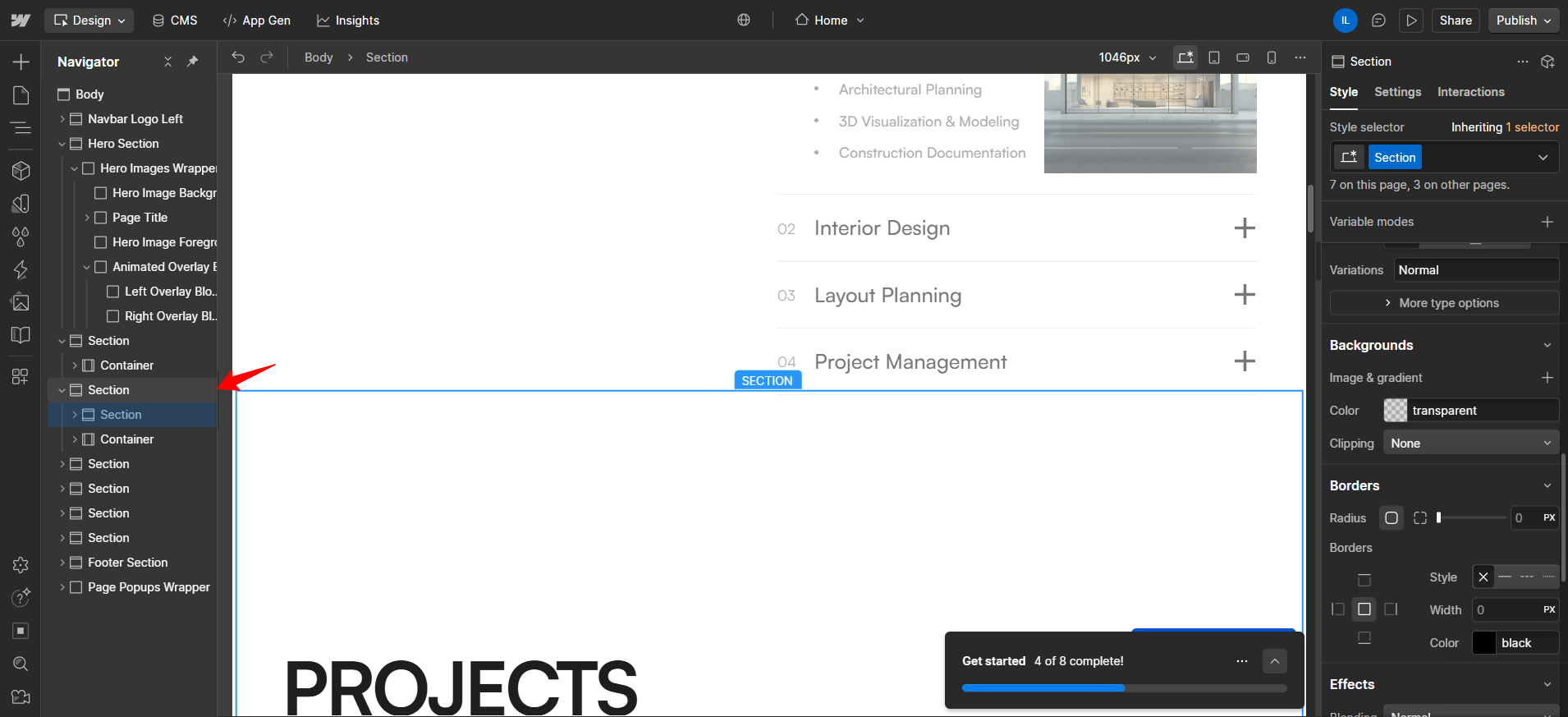Open the Components cube panel
This screenshot has width=1568, height=717.
tap(21, 170)
